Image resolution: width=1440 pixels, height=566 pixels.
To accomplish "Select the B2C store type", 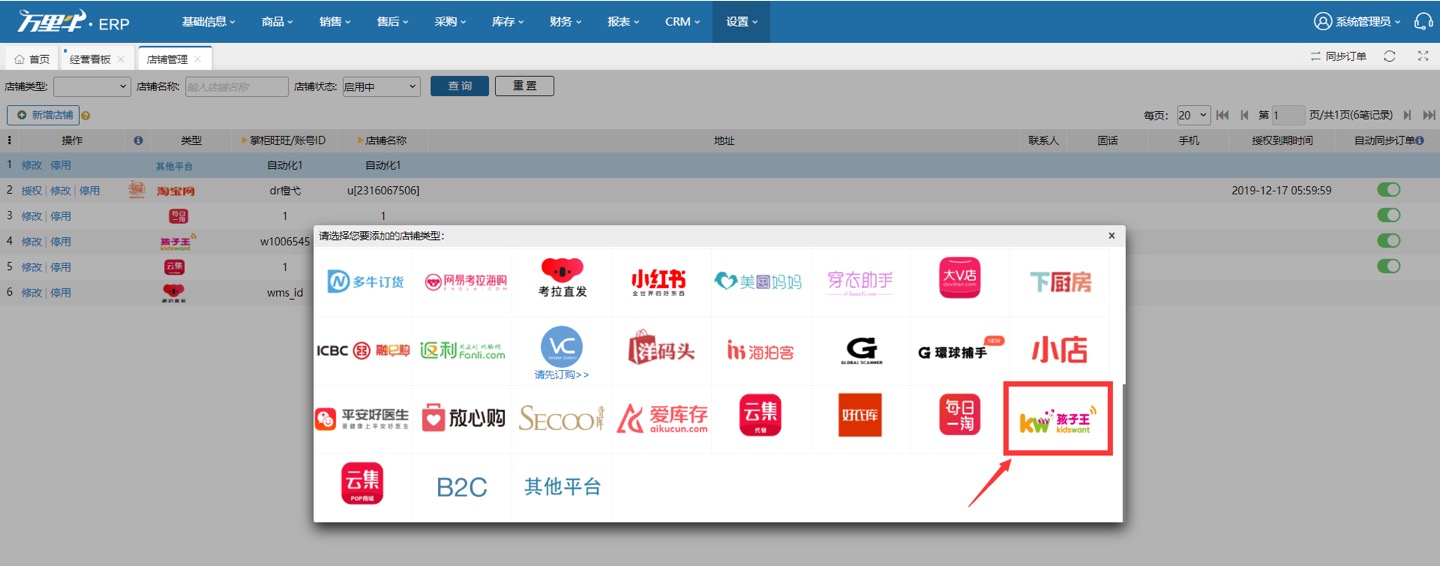I will (x=462, y=487).
